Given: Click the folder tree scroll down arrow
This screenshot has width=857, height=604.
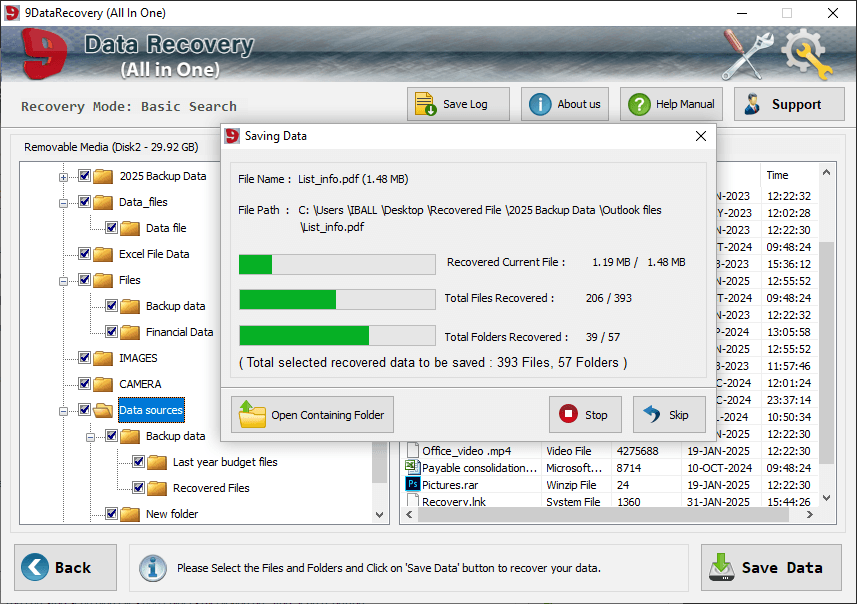Looking at the screenshot, I should tap(379, 515).
